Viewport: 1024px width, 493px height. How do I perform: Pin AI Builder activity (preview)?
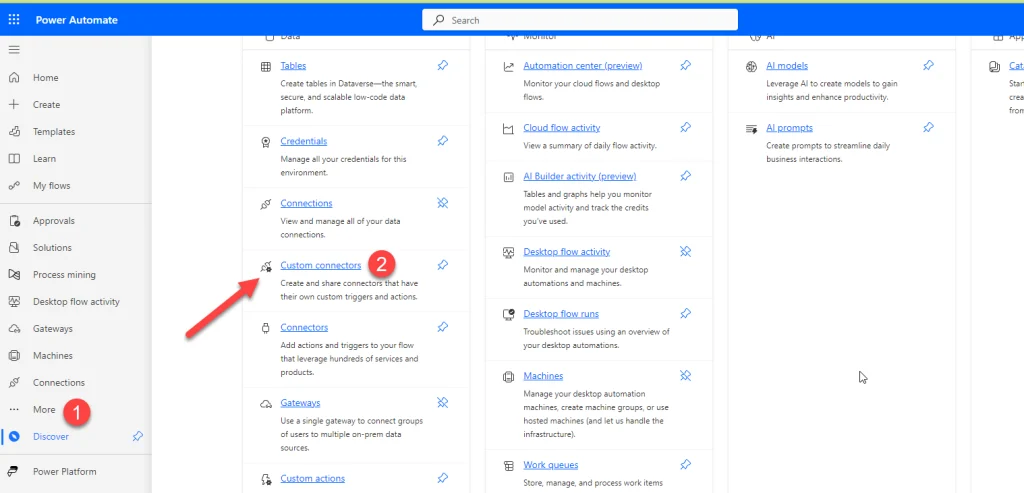(x=685, y=176)
